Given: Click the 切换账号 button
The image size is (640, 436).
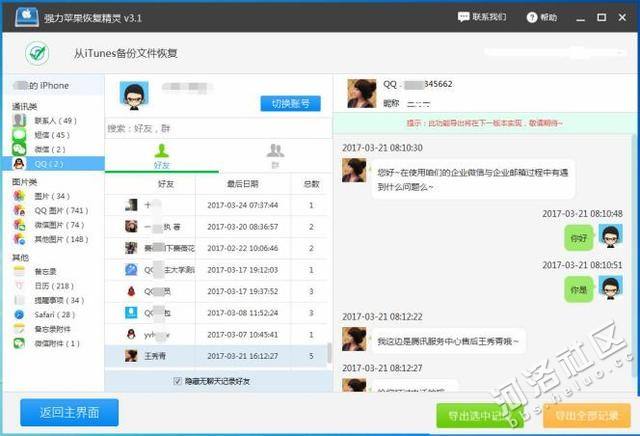Looking at the screenshot, I should point(291,104).
